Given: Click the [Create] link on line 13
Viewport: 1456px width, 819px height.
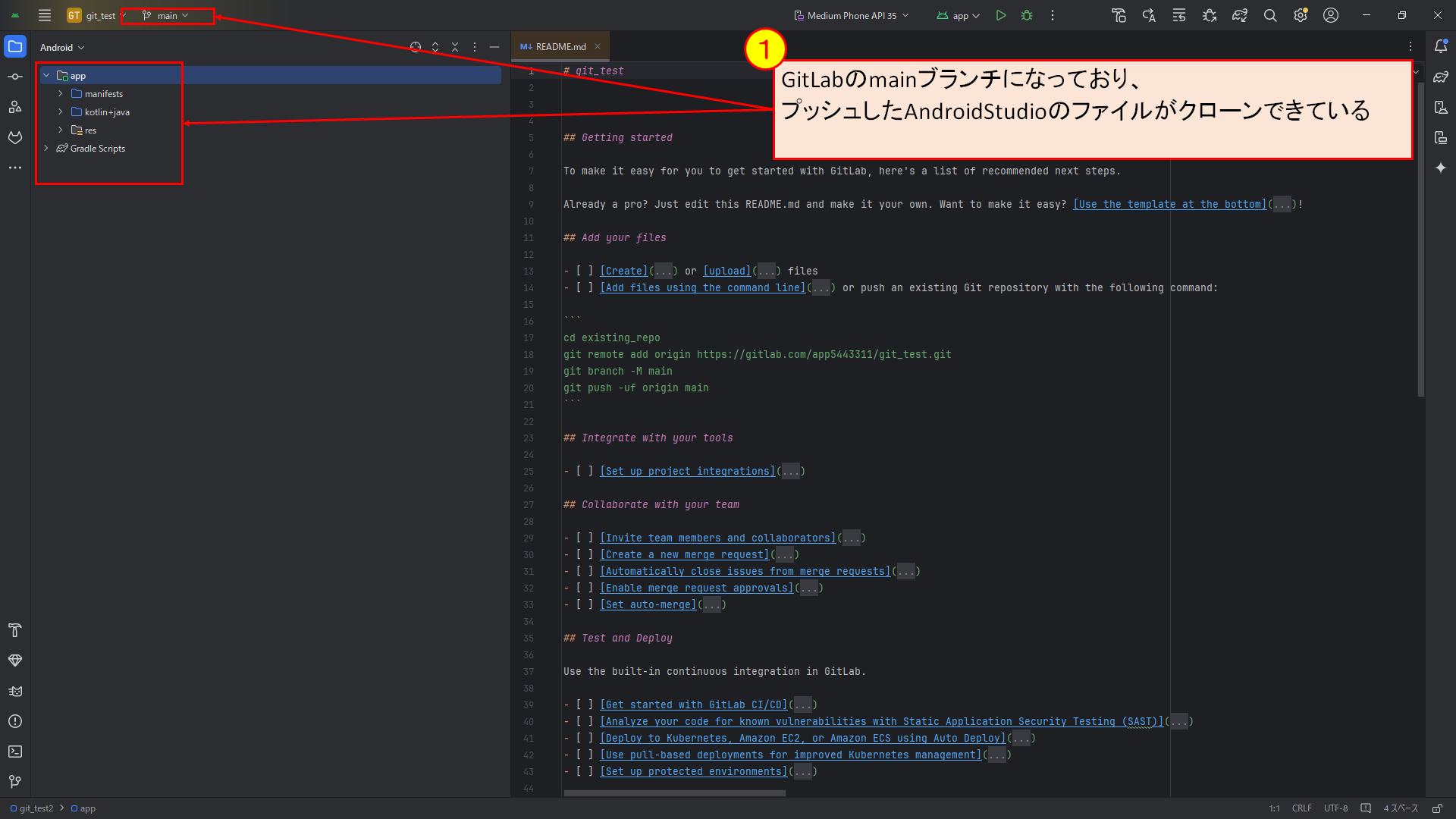Looking at the screenshot, I should click(x=624, y=271).
